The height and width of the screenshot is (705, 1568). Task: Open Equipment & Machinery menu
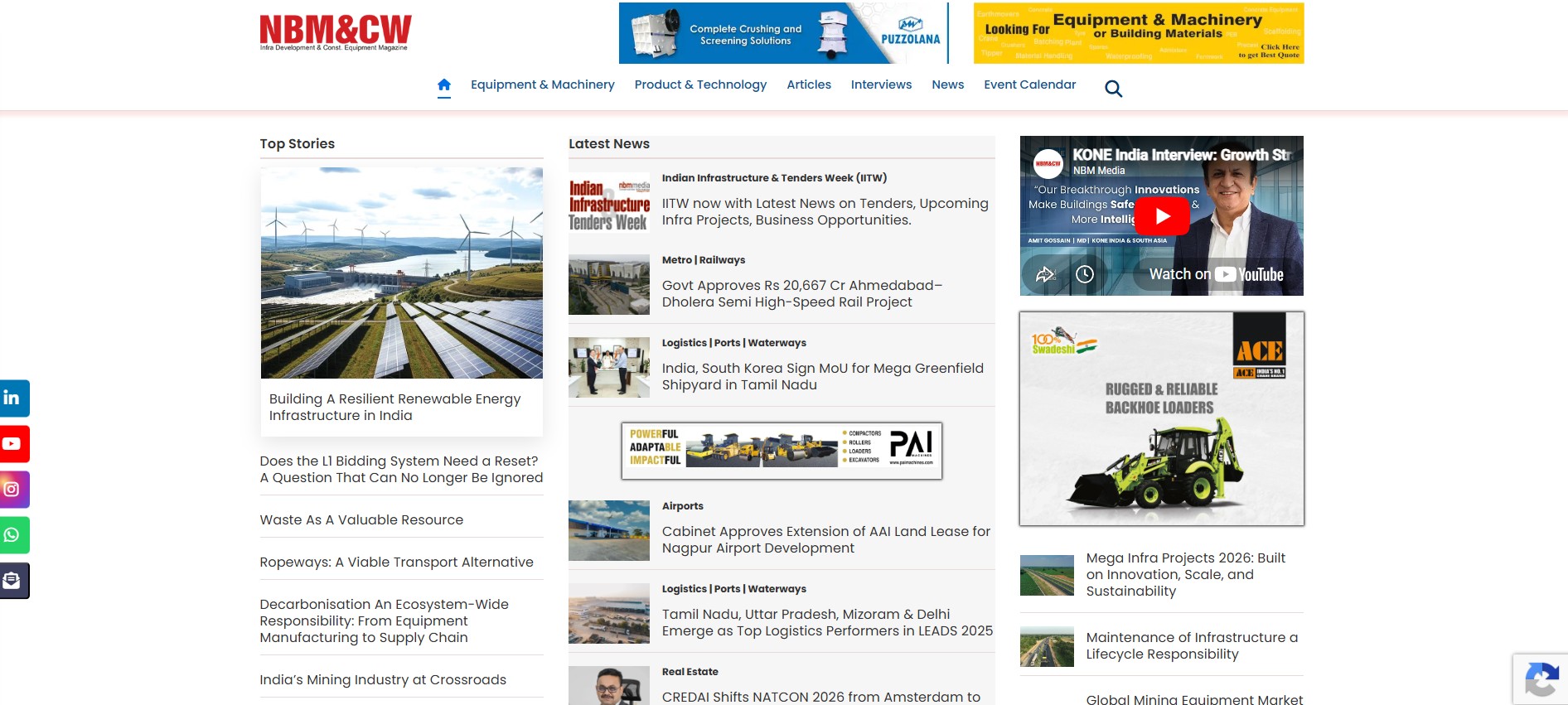pyautogui.click(x=543, y=85)
